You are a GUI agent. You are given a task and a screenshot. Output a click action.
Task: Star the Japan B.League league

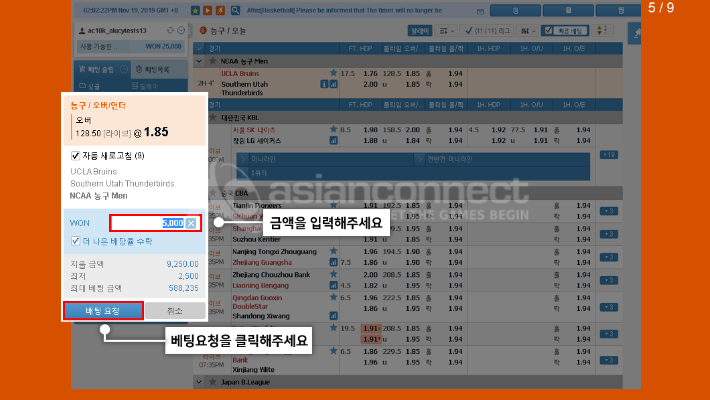[212, 382]
